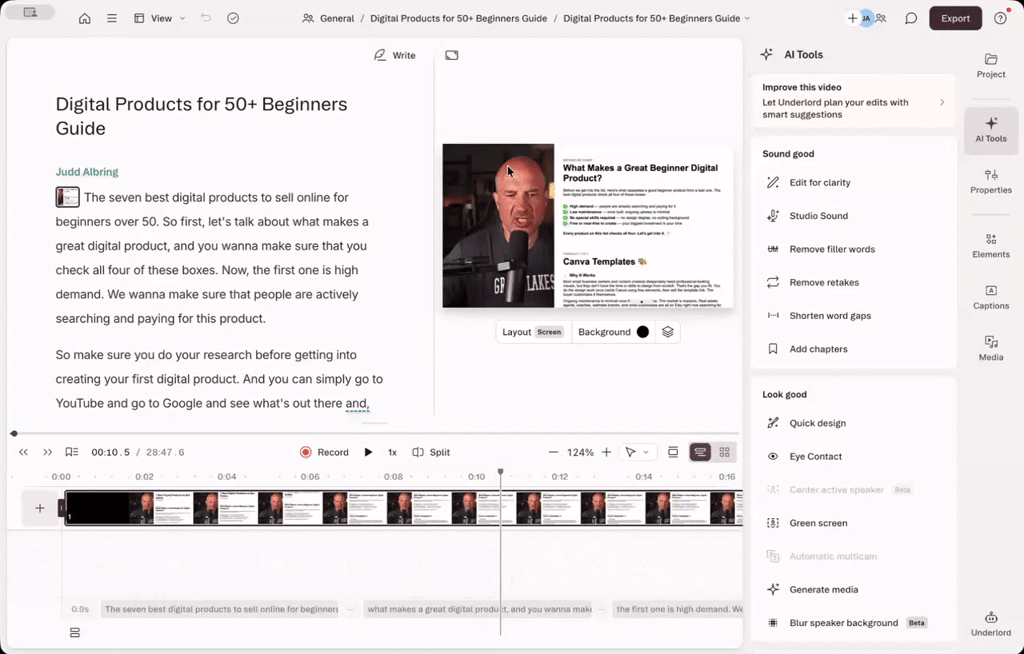Image resolution: width=1024 pixels, height=654 pixels.
Task: Open the Layout Screen selector
Action: pos(532,332)
